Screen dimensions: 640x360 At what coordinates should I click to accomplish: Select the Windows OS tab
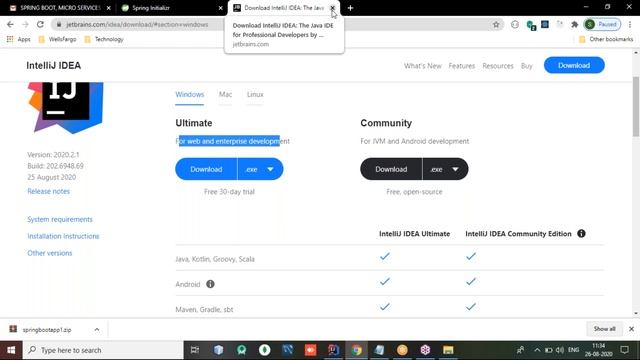click(x=189, y=95)
